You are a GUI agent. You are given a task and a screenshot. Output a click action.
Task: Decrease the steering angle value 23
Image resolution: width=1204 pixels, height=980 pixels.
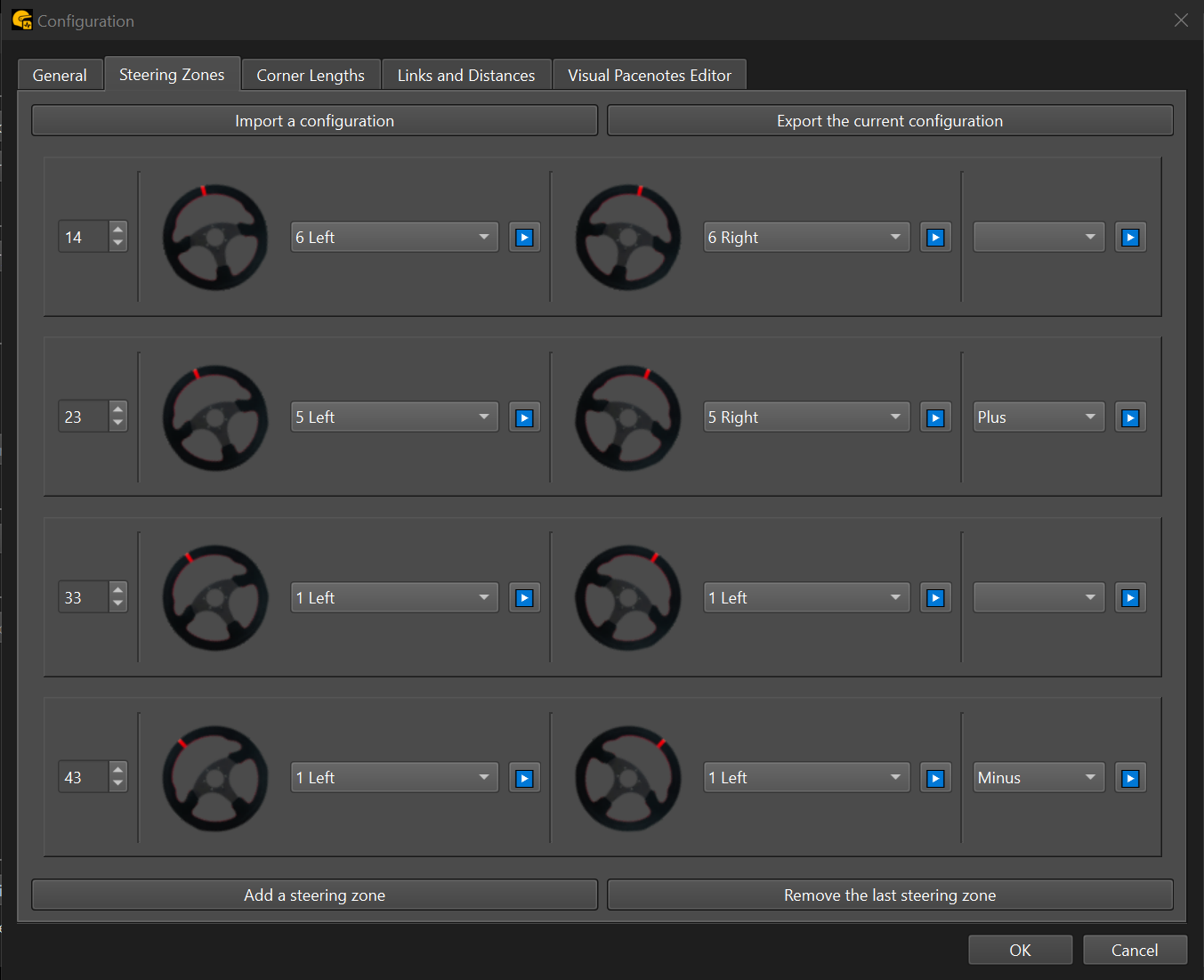click(x=118, y=425)
